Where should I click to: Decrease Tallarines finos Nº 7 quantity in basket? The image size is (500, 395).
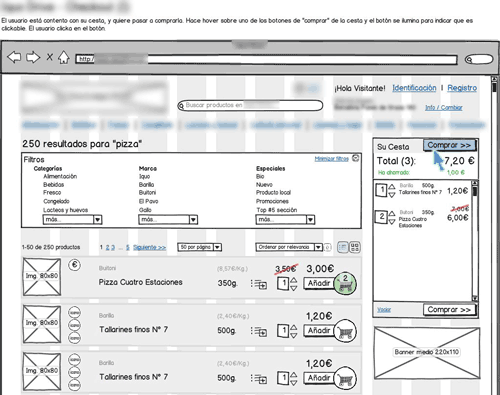click(x=392, y=194)
